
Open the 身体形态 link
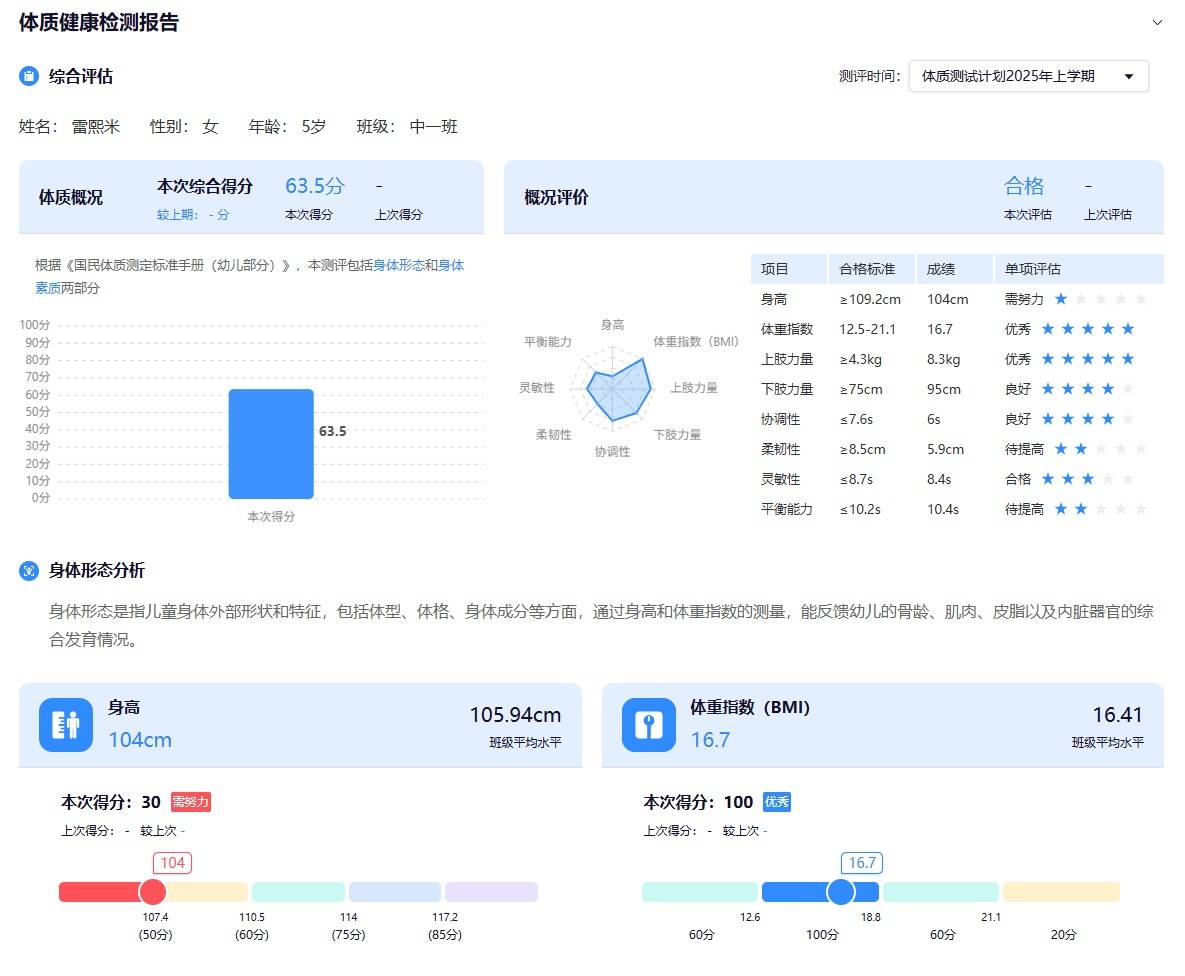[x=399, y=266]
